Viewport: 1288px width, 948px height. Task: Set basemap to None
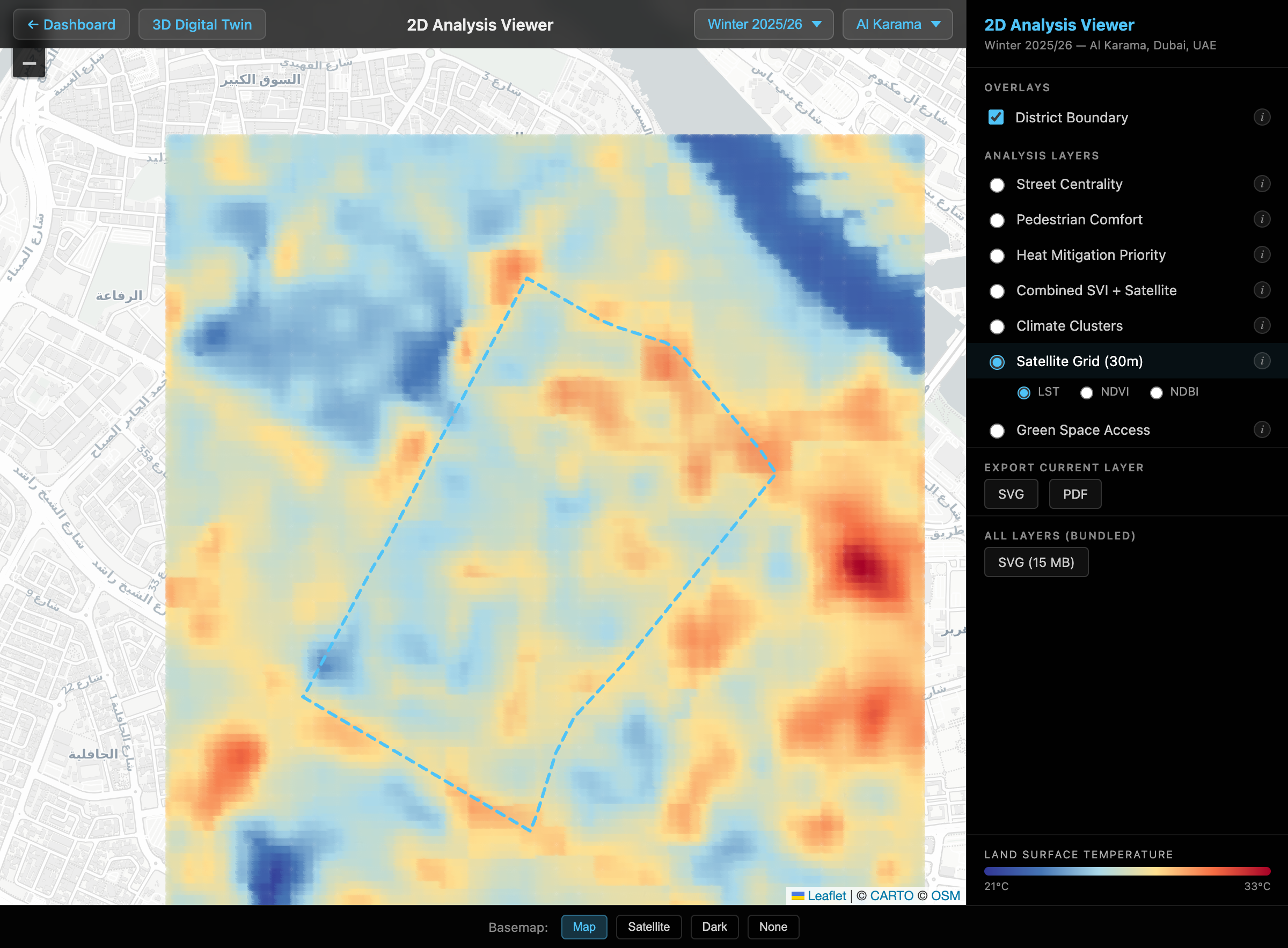coord(773,927)
